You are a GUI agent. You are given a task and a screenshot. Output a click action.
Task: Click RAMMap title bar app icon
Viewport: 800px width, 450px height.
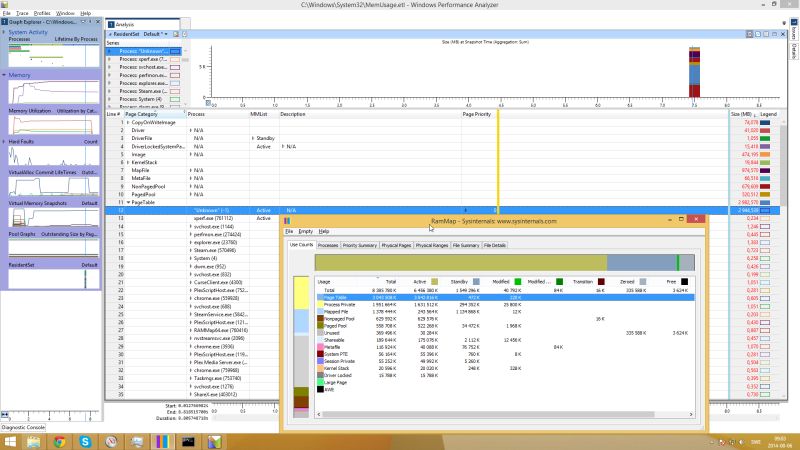point(287,221)
